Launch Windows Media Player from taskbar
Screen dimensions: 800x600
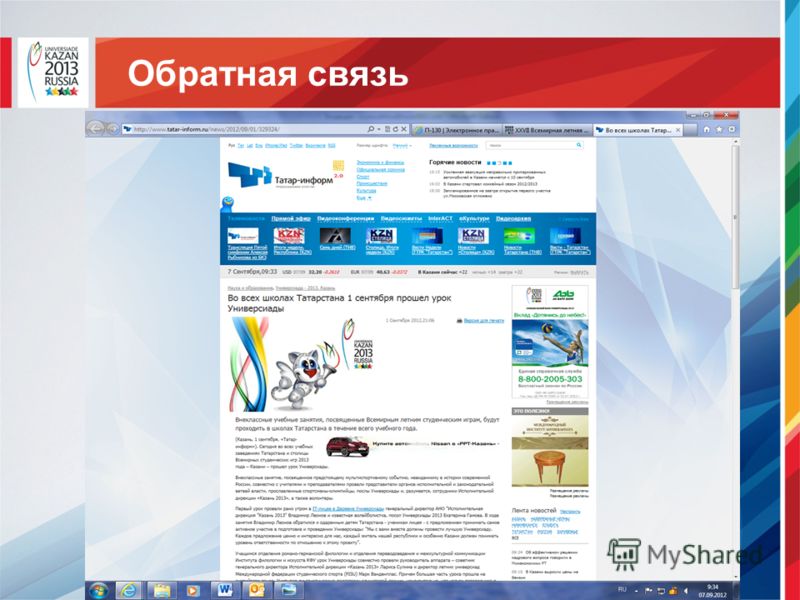tap(193, 590)
